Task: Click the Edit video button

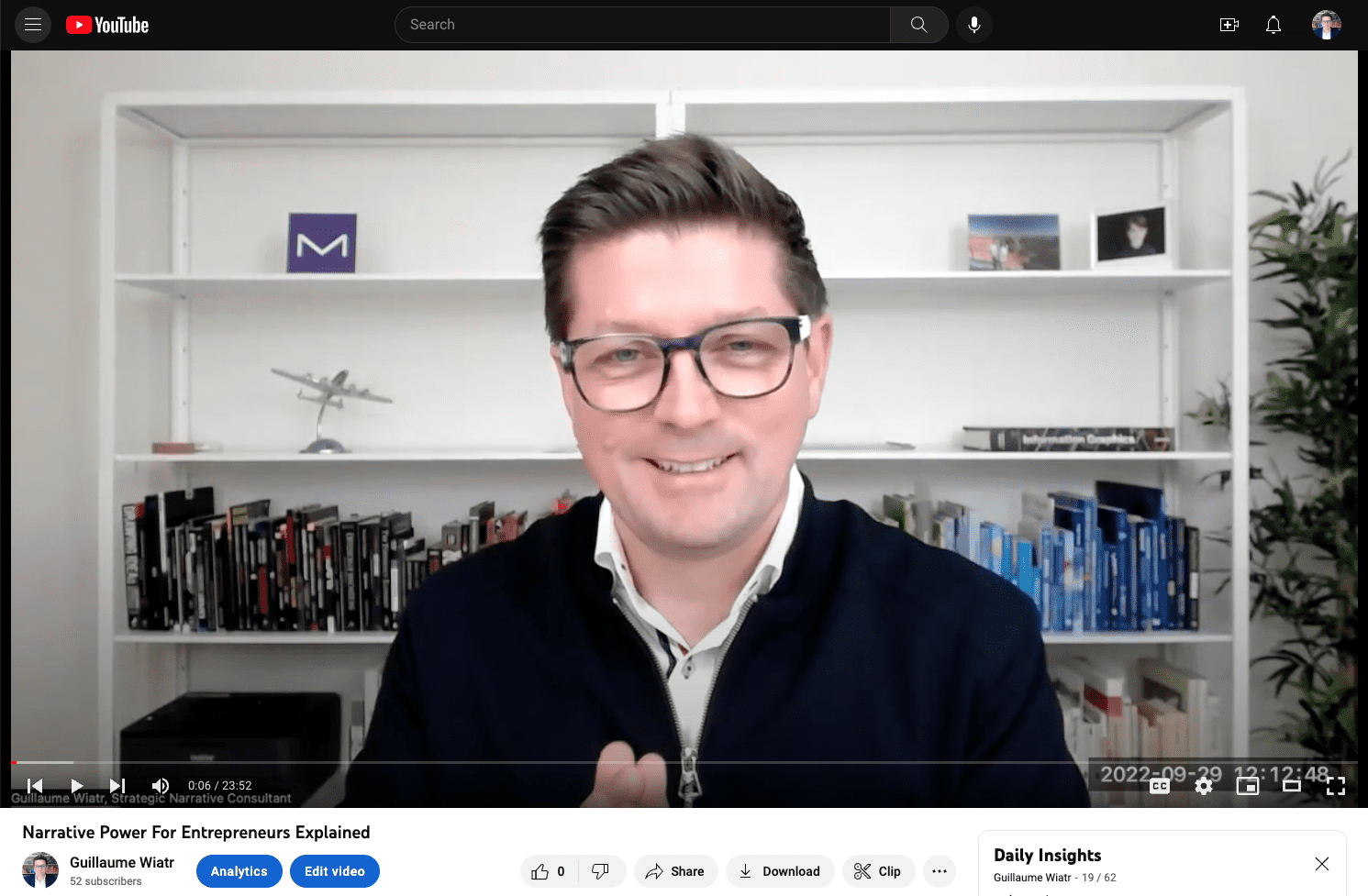Action: click(x=335, y=871)
